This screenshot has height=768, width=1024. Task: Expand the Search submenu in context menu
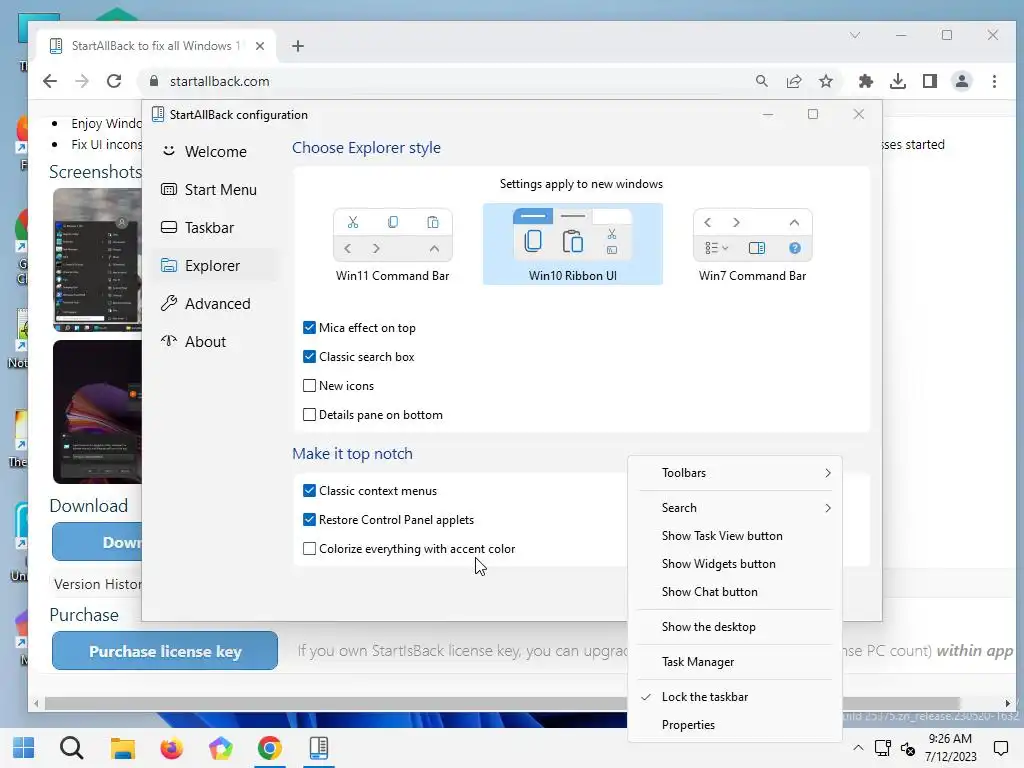735,507
